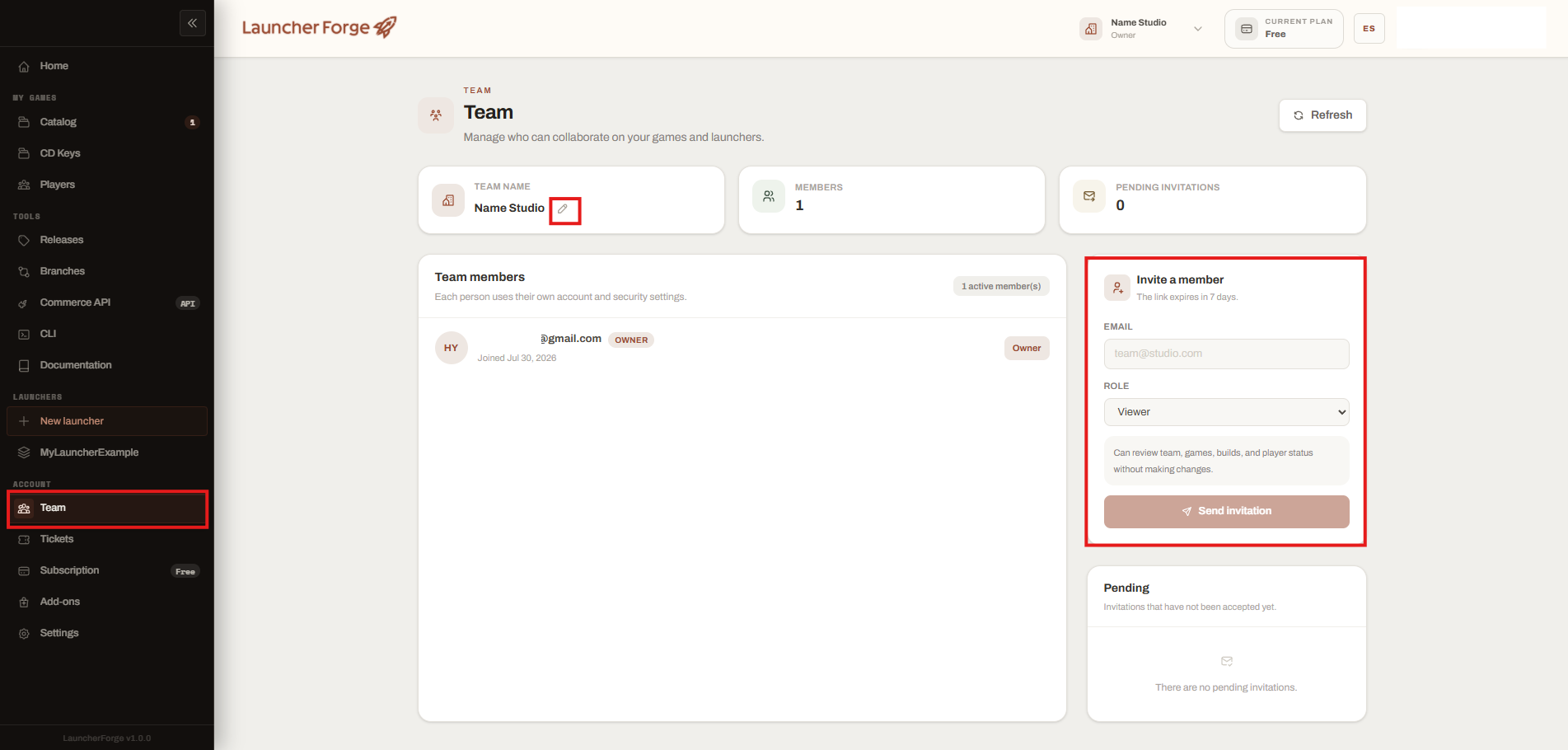The height and width of the screenshot is (750, 1568).
Task: Focus the Email invitation input field
Action: click(1226, 354)
